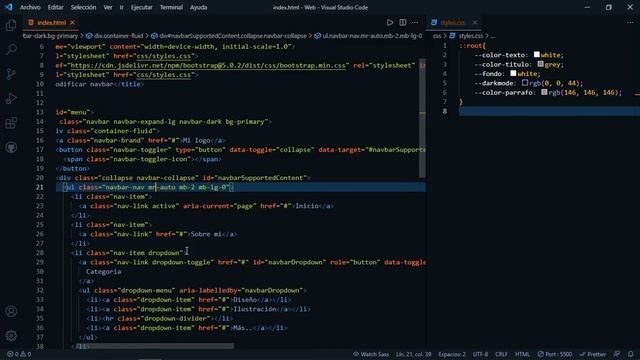Click the Prettier status item
This screenshot has height=360, width=640.
pos(593,354)
